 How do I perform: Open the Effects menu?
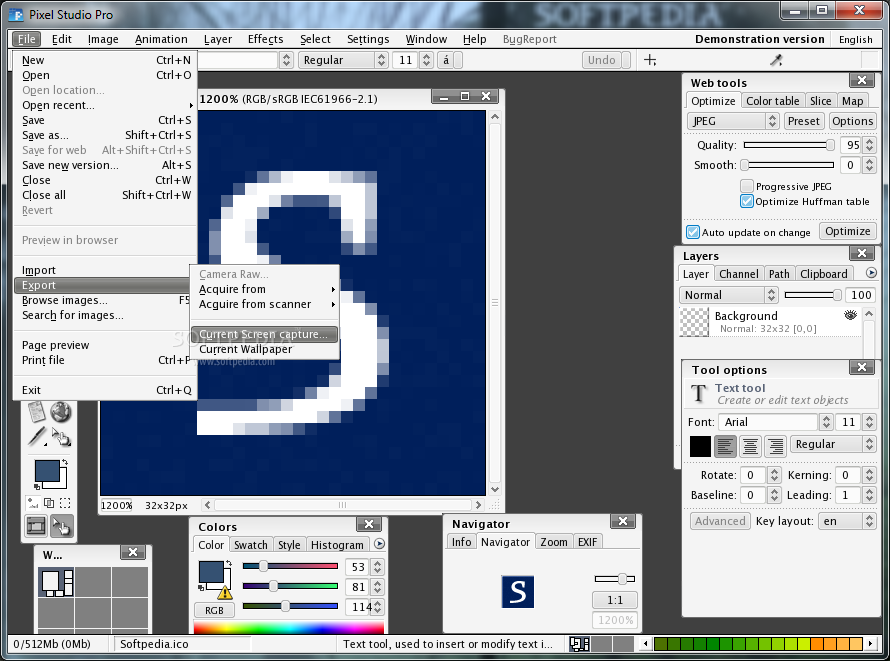265,39
